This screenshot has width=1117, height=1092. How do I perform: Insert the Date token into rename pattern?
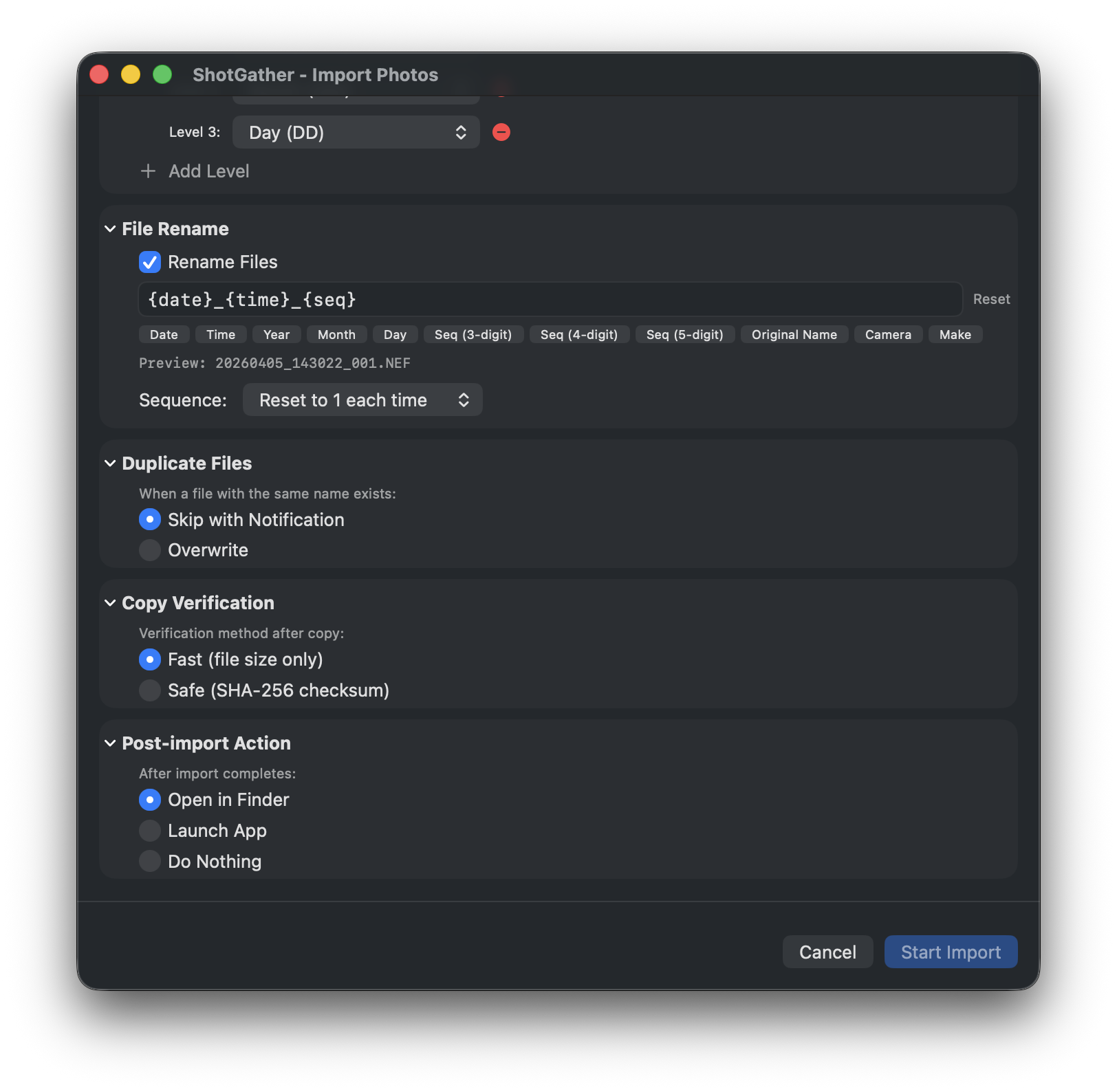(164, 335)
